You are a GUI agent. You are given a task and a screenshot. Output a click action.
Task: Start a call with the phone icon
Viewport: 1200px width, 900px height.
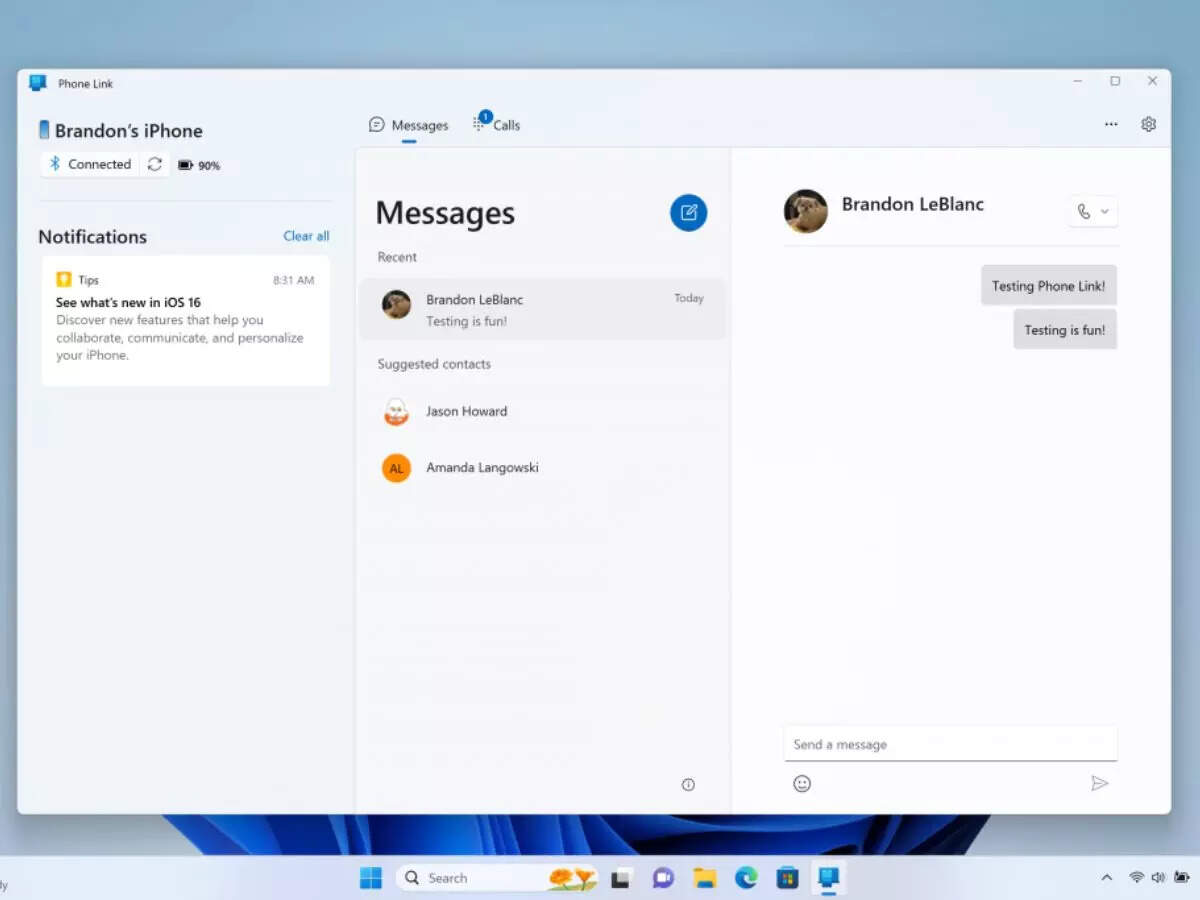tap(1085, 211)
